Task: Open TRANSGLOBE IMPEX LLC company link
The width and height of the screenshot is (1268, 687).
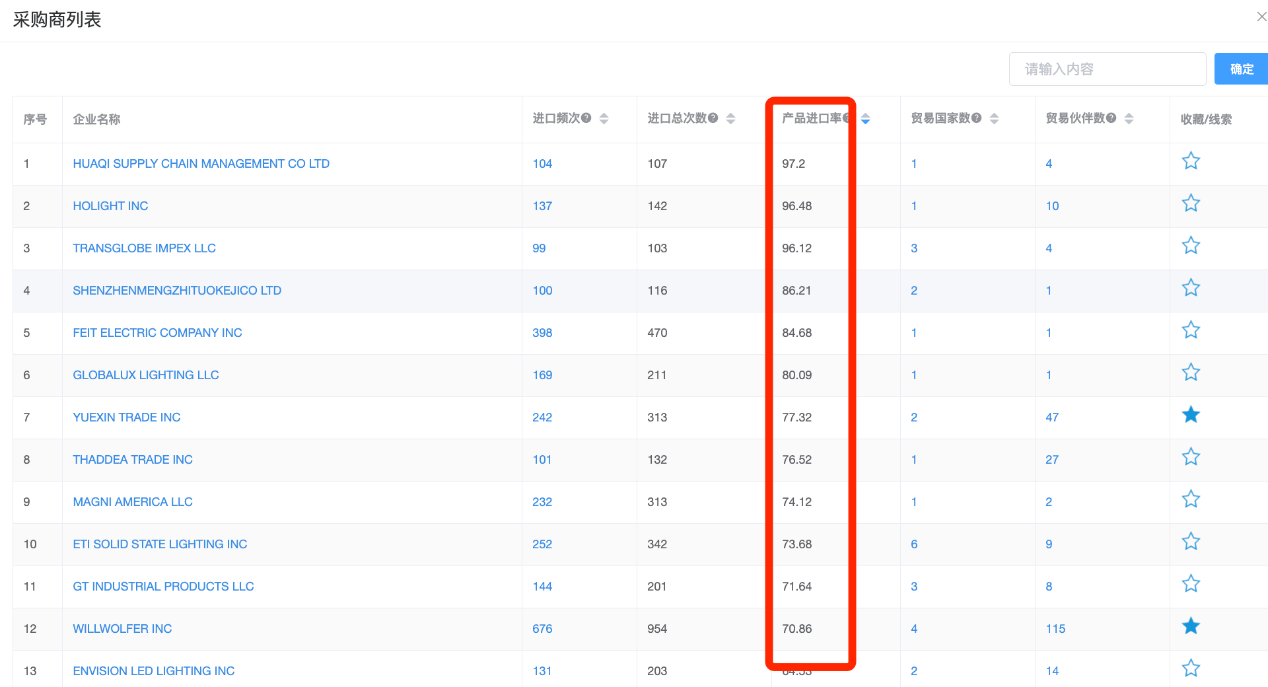Action: click(x=144, y=248)
